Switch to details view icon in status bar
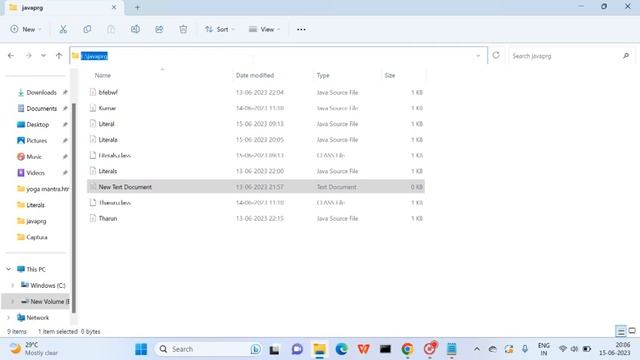 point(620,331)
